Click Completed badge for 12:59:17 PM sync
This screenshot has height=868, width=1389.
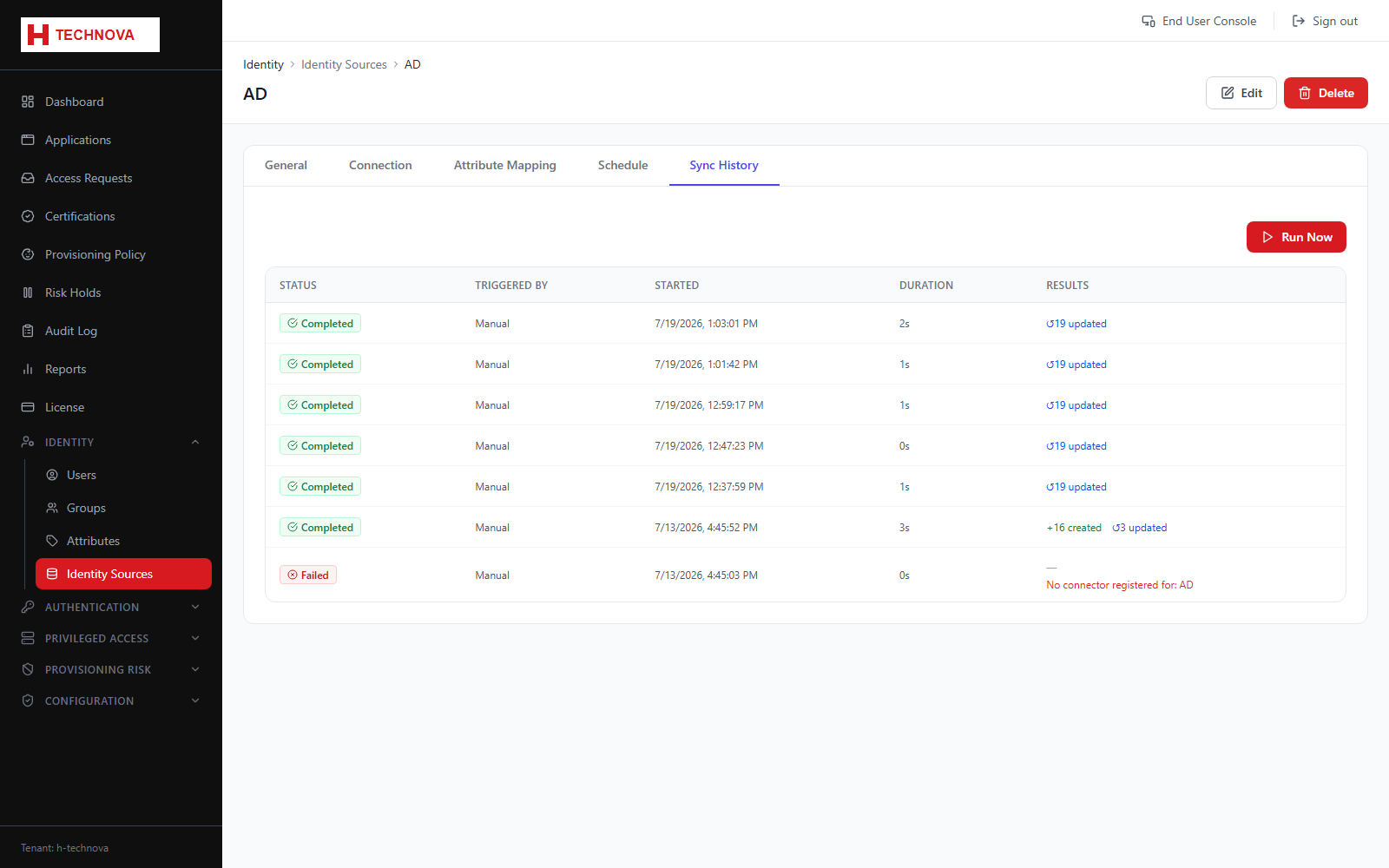[320, 405]
